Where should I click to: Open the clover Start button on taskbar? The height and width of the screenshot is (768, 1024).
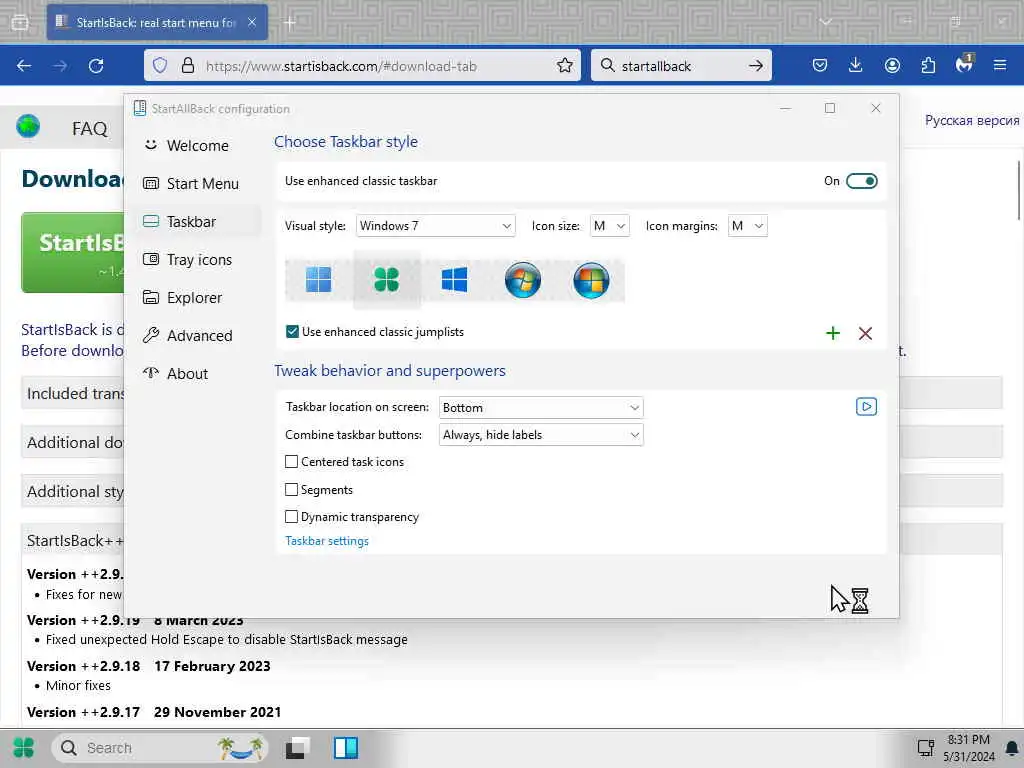(x=24, y=747)
